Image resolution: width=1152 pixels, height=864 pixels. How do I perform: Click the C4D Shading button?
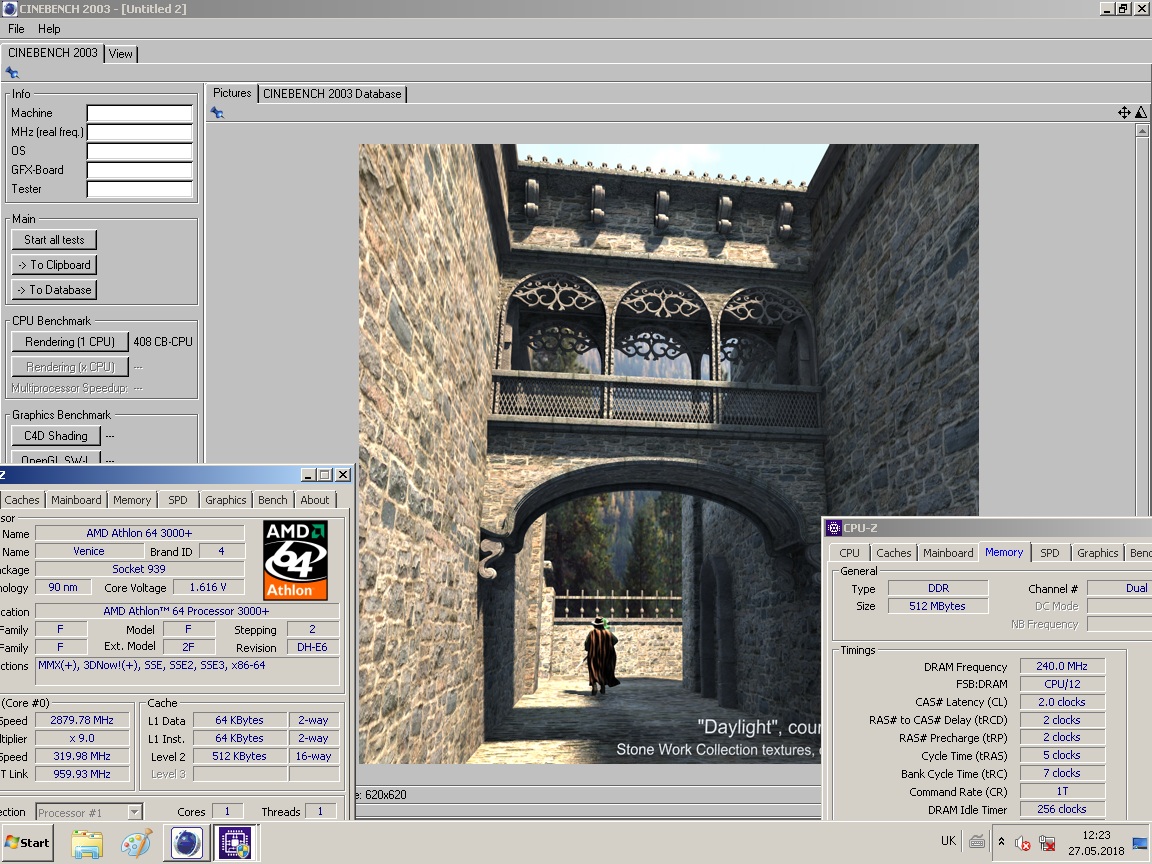point(56,436)
